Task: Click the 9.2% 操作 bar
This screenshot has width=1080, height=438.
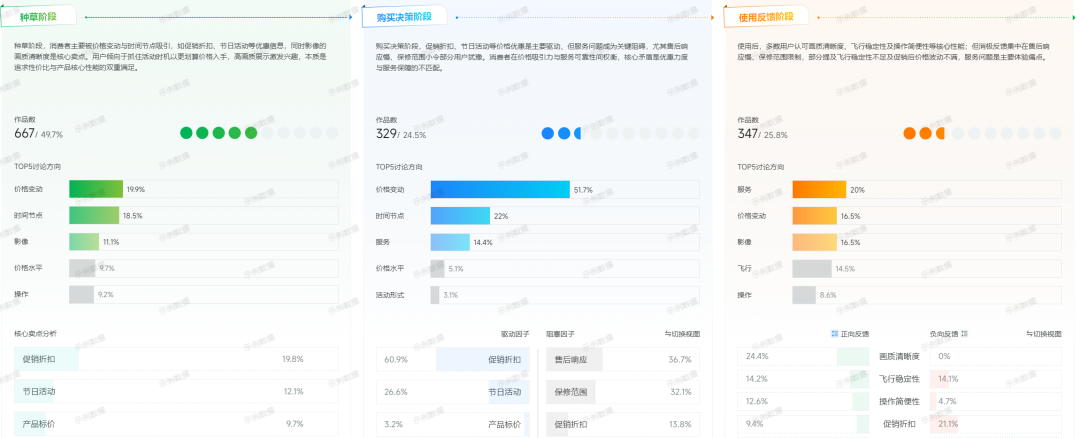Action: click(x=81, y=294)
